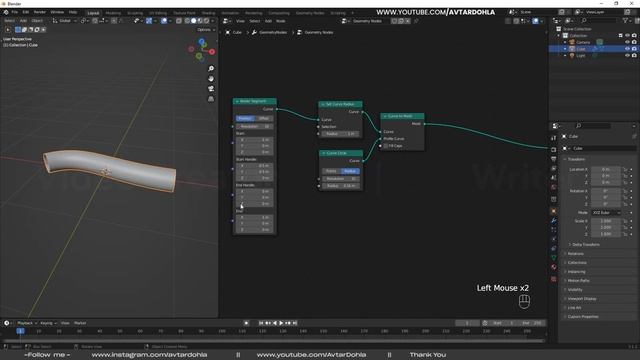Expand the Motion Paths panel
The height and width of the screenshot is (360, 640).
(578, 280)
